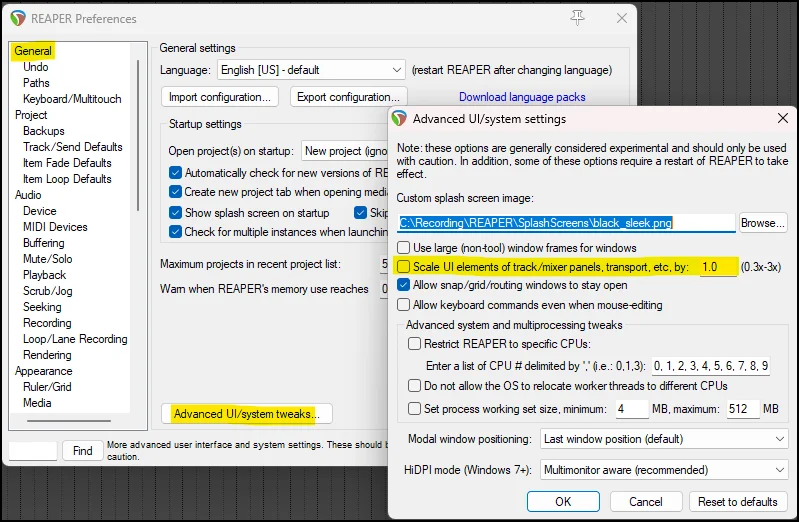
Task: Click the REAPER logo in Preferences title bar
Action: [x=18, y=18]
